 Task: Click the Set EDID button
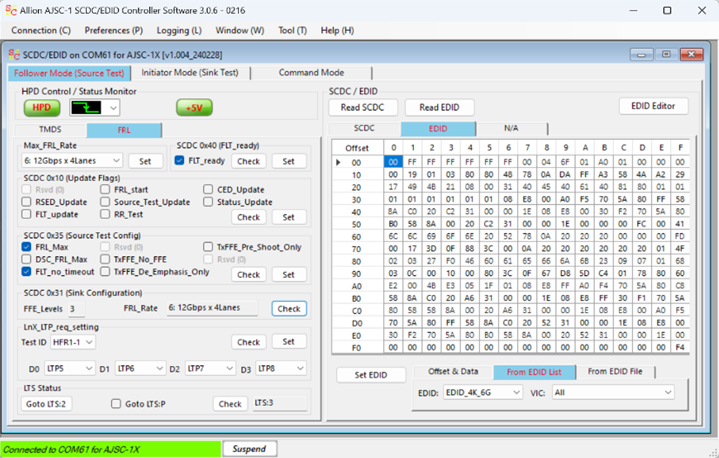point(371,375)
